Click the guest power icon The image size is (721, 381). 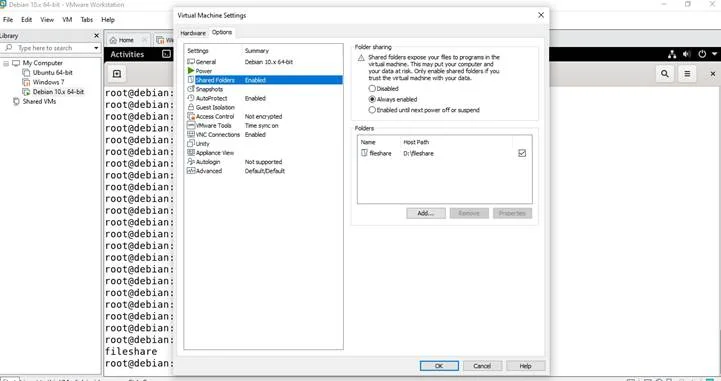pos(702,54)
